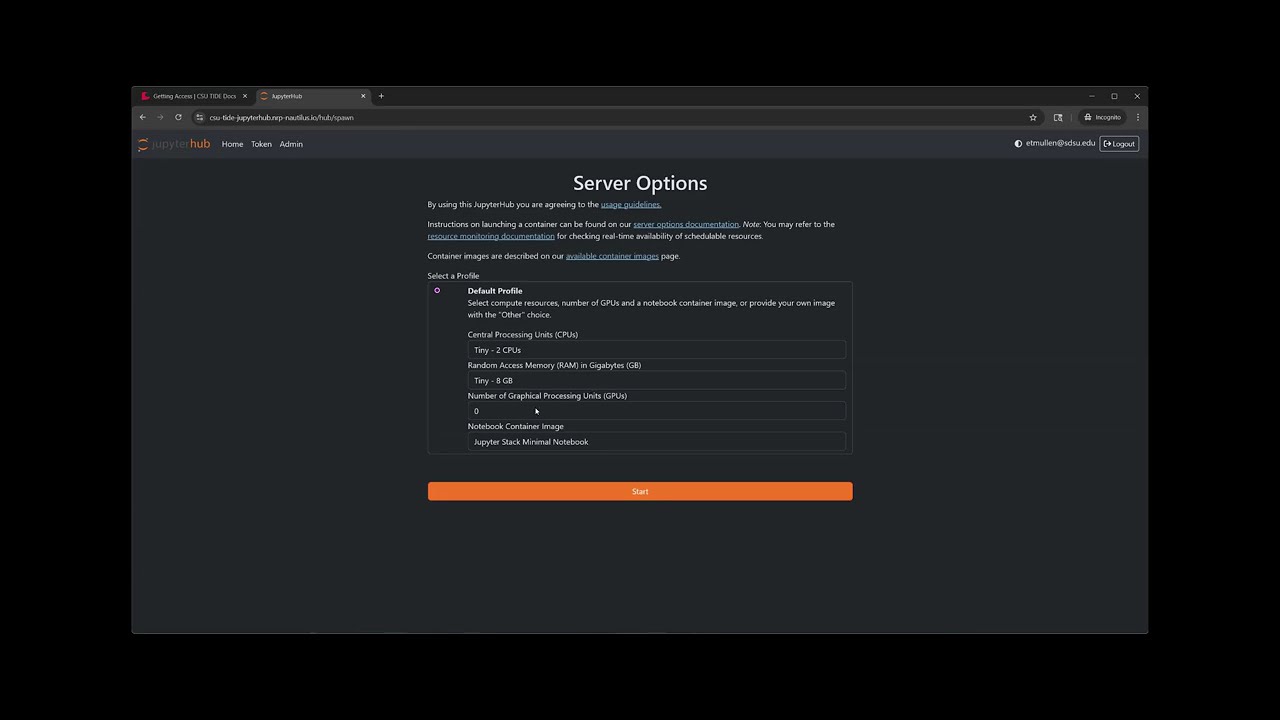Minimize the browser window
The width and height of the screenshot is (1280, 720).
point(1092,96)
